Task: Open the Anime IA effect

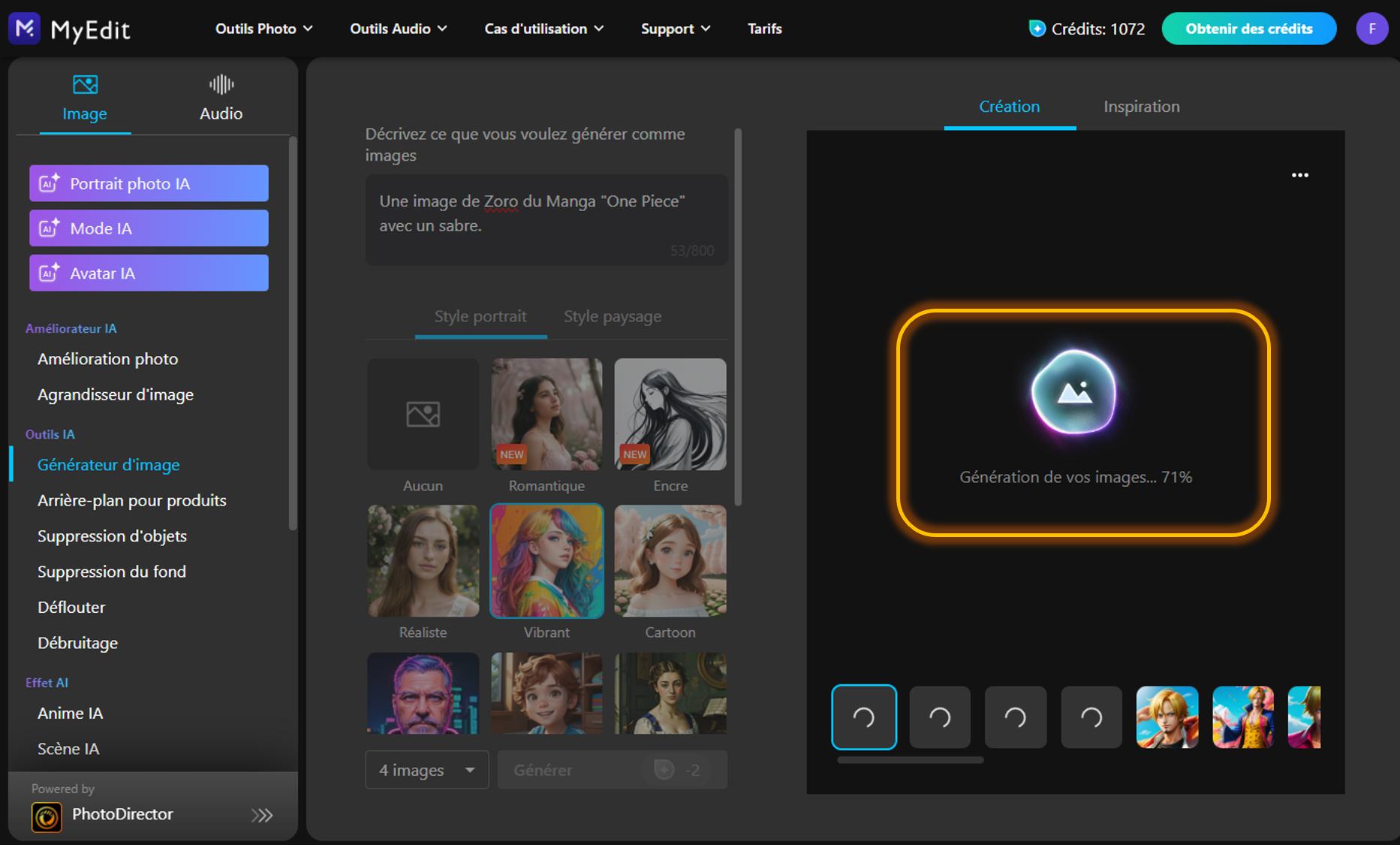Action: pos(71,714)
